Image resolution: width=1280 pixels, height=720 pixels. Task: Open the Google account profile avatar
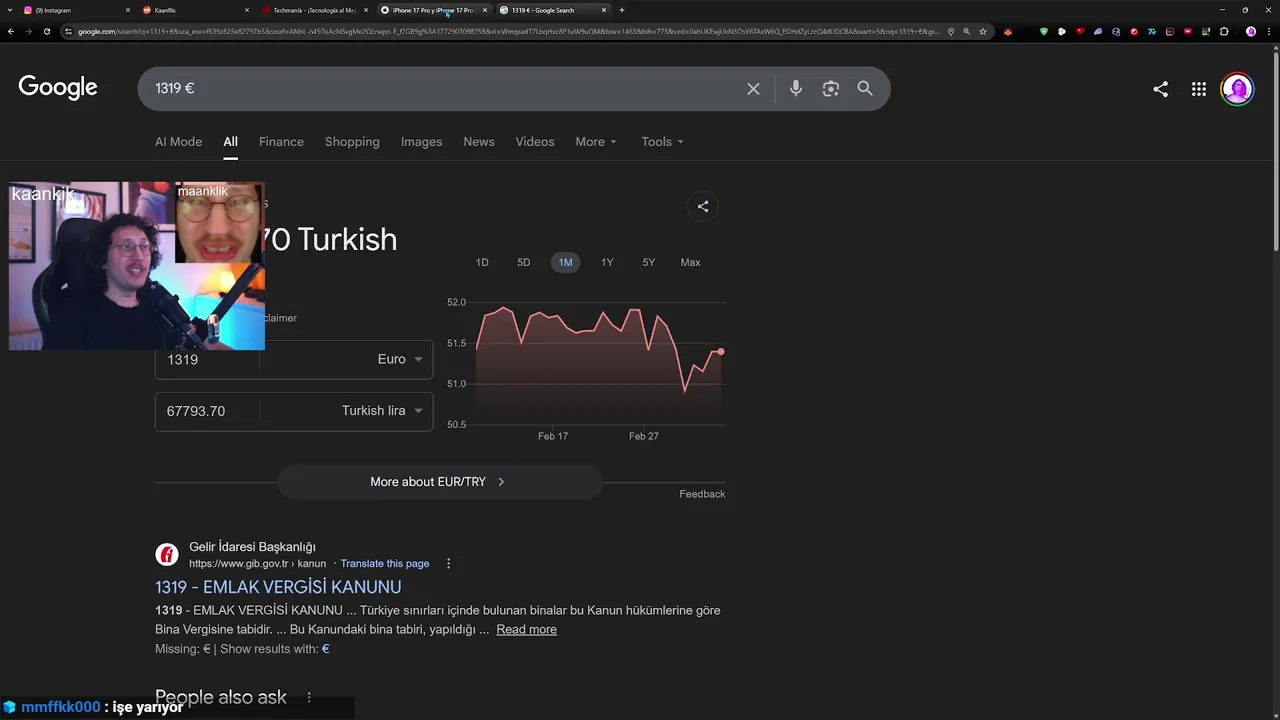pyautogui.click(x=1237, y=89)
